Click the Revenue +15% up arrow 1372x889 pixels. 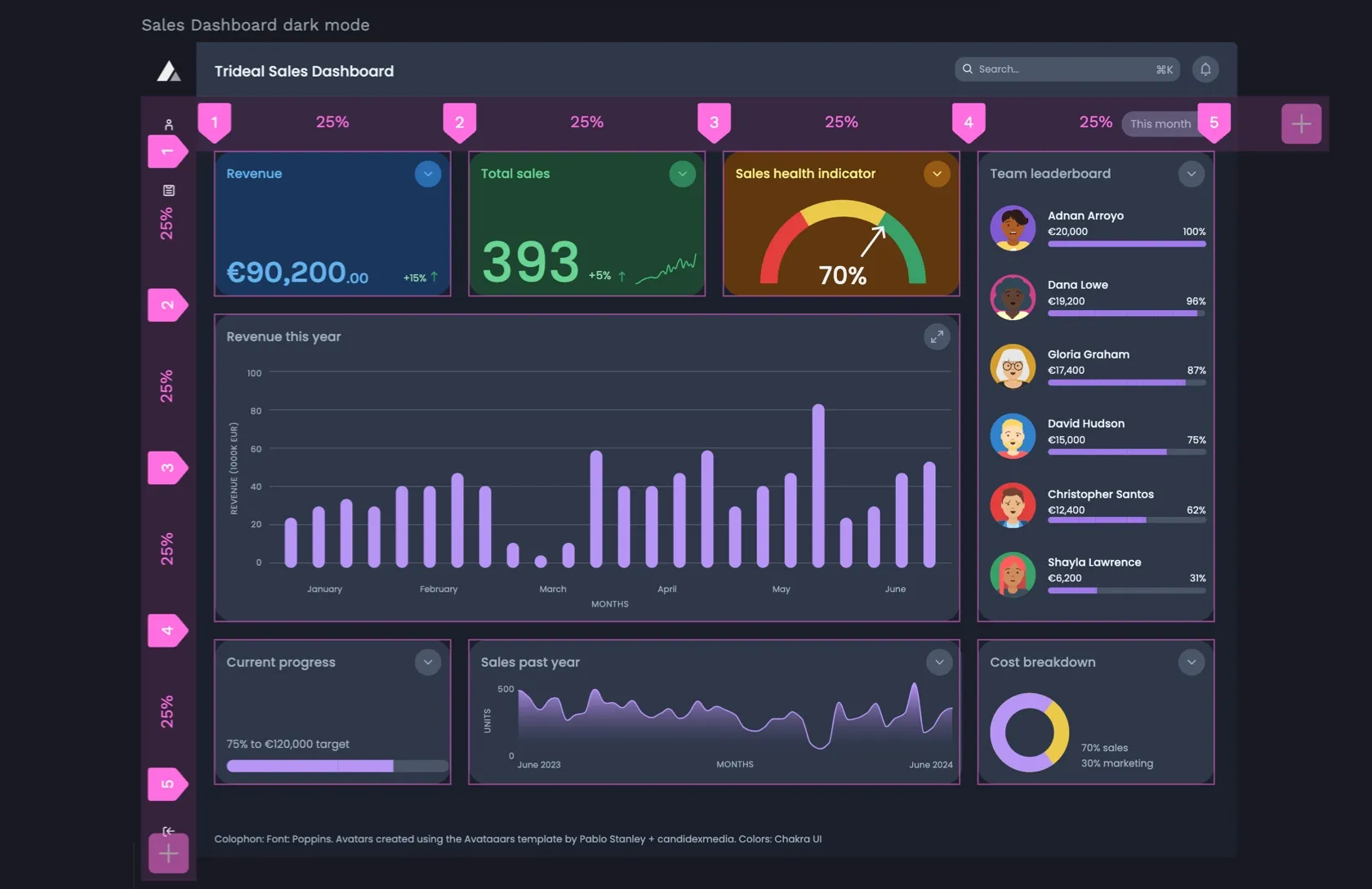(x=434, y=277)
